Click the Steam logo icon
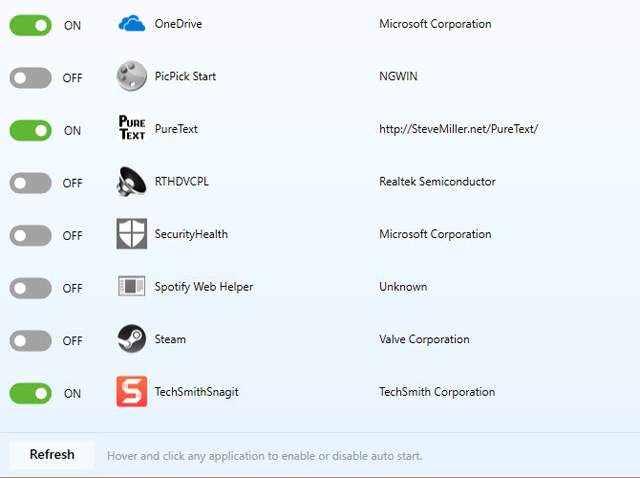Viewport: 640px width, 478px height. coord(132,339)
